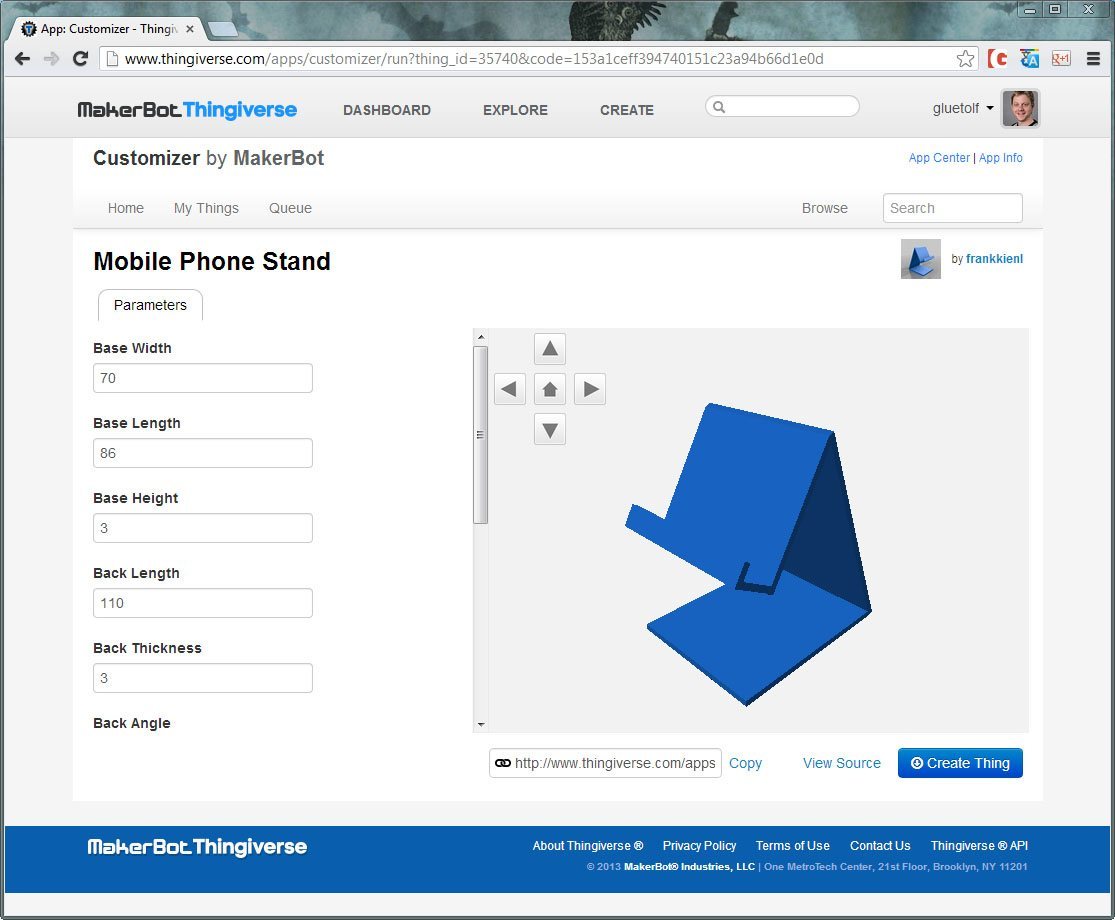Focus the Back Thickness input field
1115x920 pixels.
pyautogui.click(x=203, y=678)
